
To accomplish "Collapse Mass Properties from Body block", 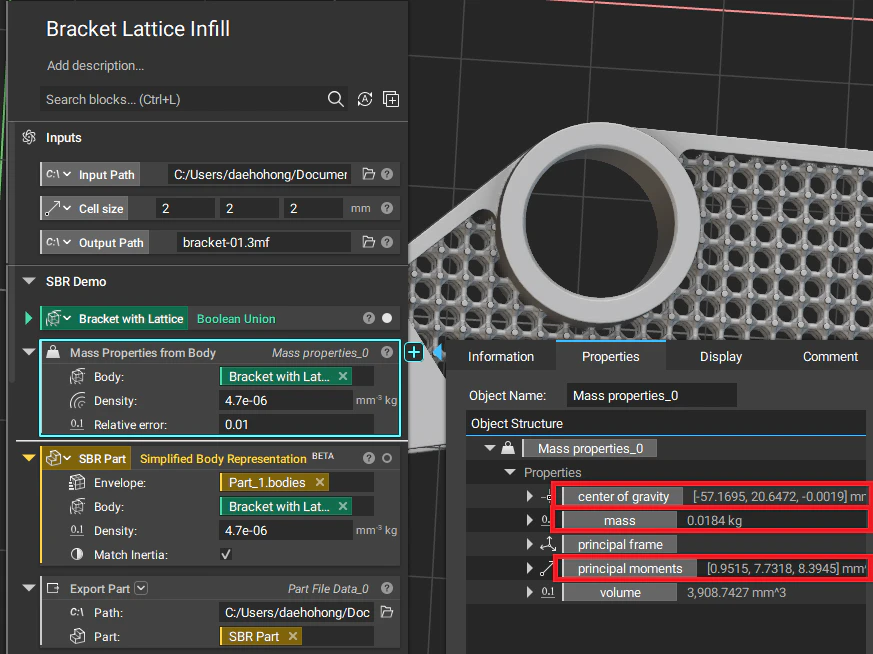I will (29, 352).
